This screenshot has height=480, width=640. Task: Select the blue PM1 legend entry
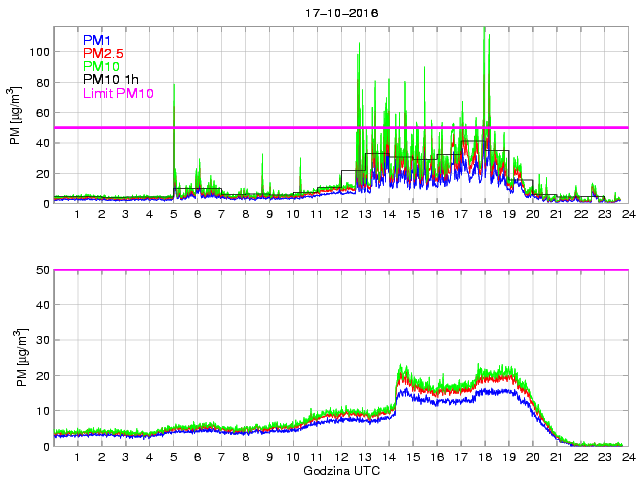point(98,40)
